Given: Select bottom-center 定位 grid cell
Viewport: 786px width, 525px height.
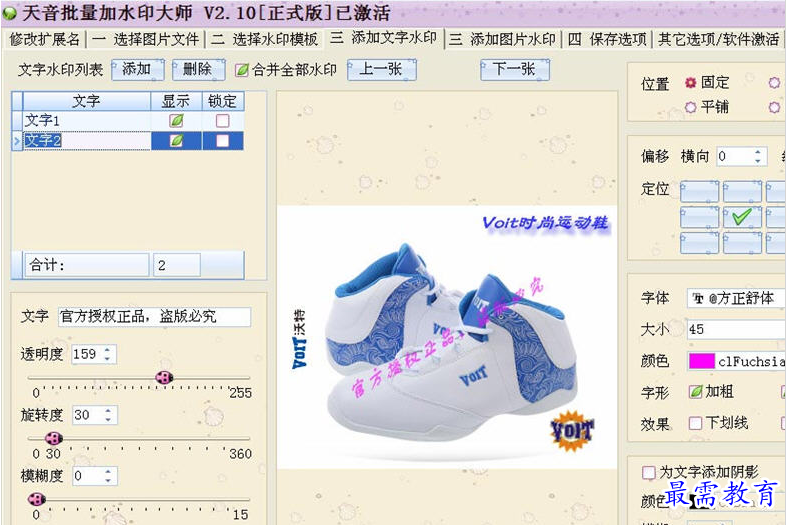Looking at the screenshot, I should [742, 243].
